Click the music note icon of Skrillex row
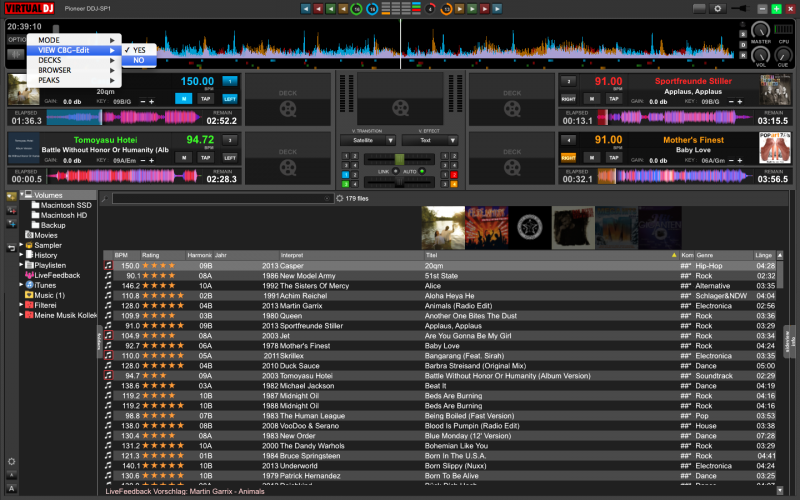Image resolution: width=800 pixels, height=500 pixels. pos(108,356)
